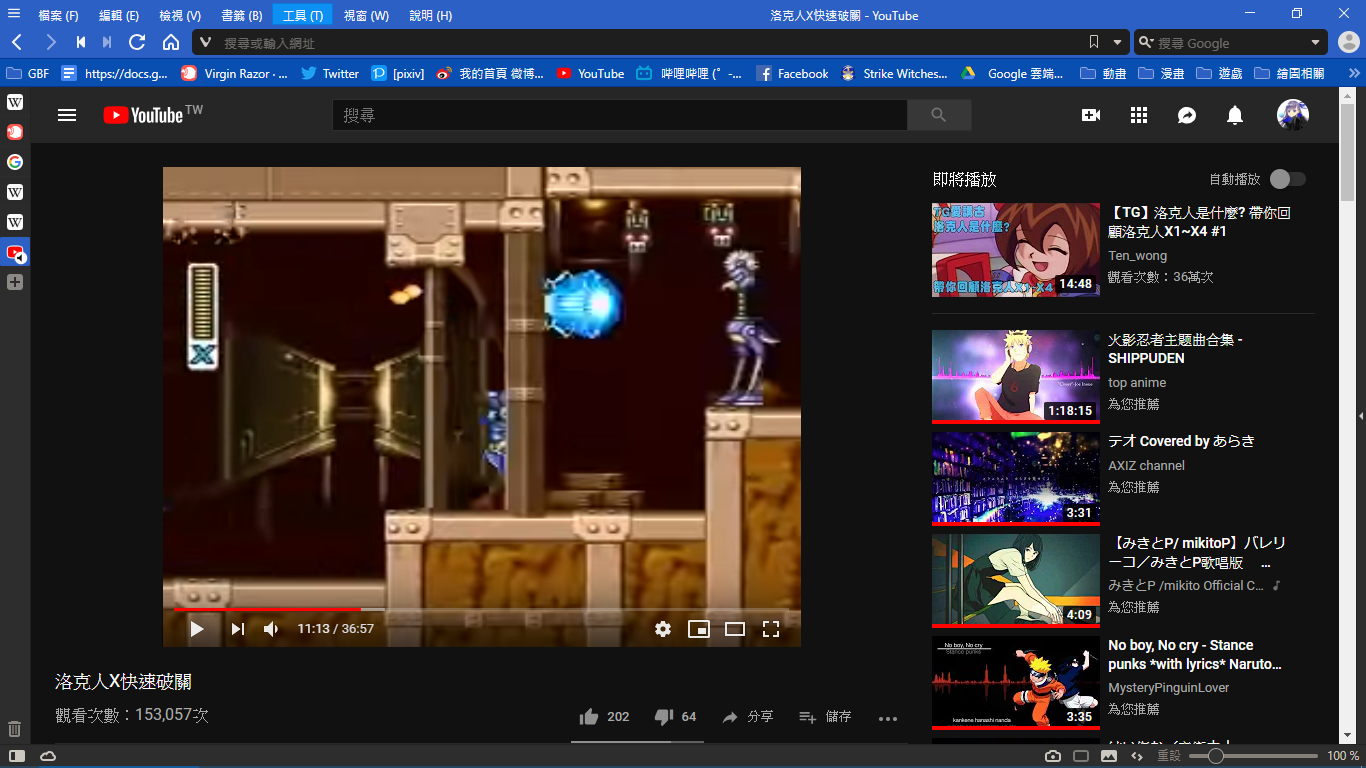
Task: Expand the 遊戲 bookmark folder
Action: point(1220,73)
